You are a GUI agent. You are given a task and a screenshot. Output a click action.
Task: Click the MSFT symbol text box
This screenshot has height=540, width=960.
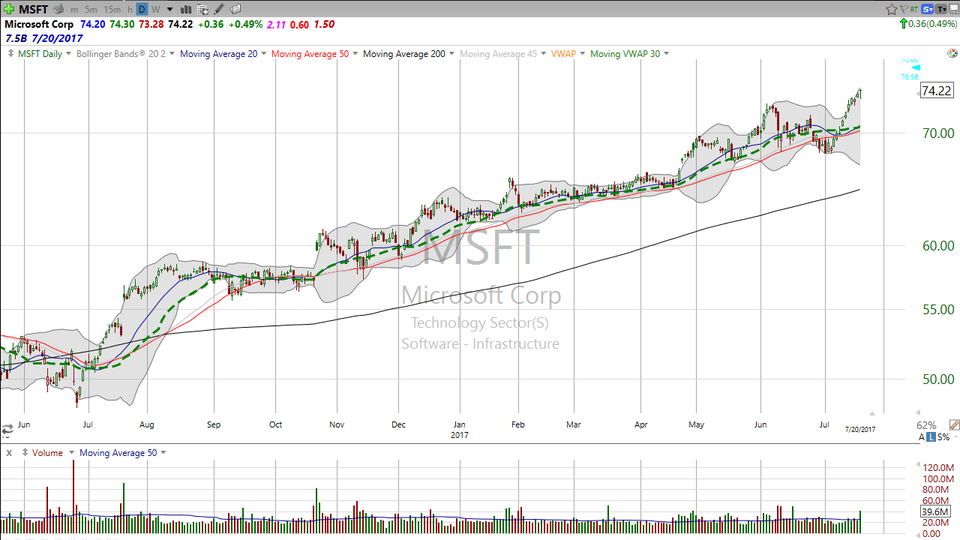pos(34,9)
